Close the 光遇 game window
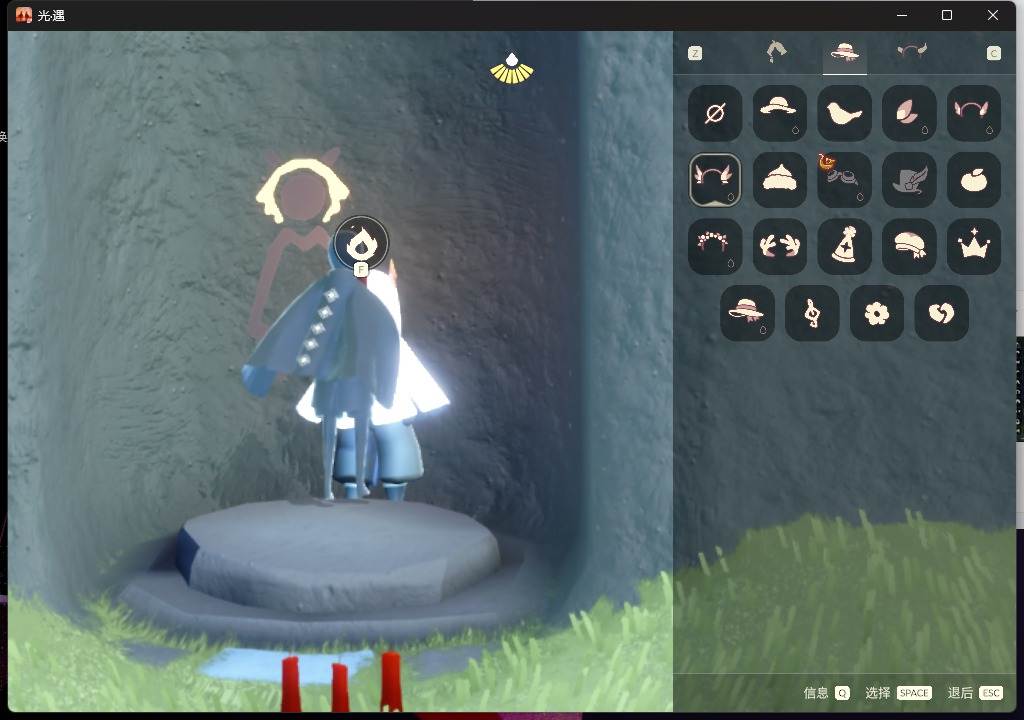Image resolution: width=1024 pixels, height=720 pixels. pyautogui.click(x=993, y=15)
